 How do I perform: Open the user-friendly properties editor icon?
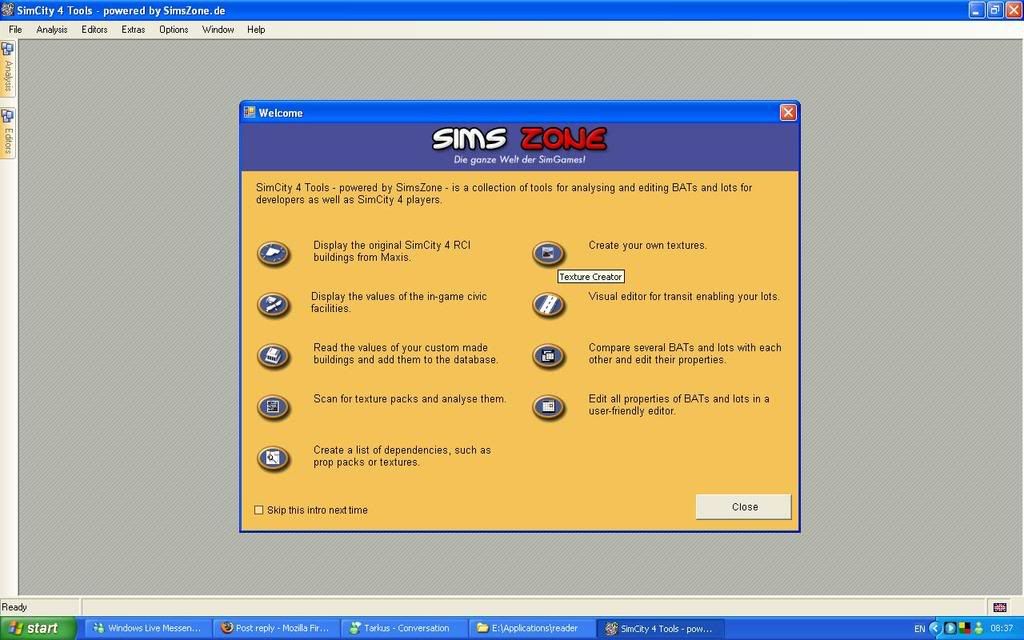(x=548, y=407)
